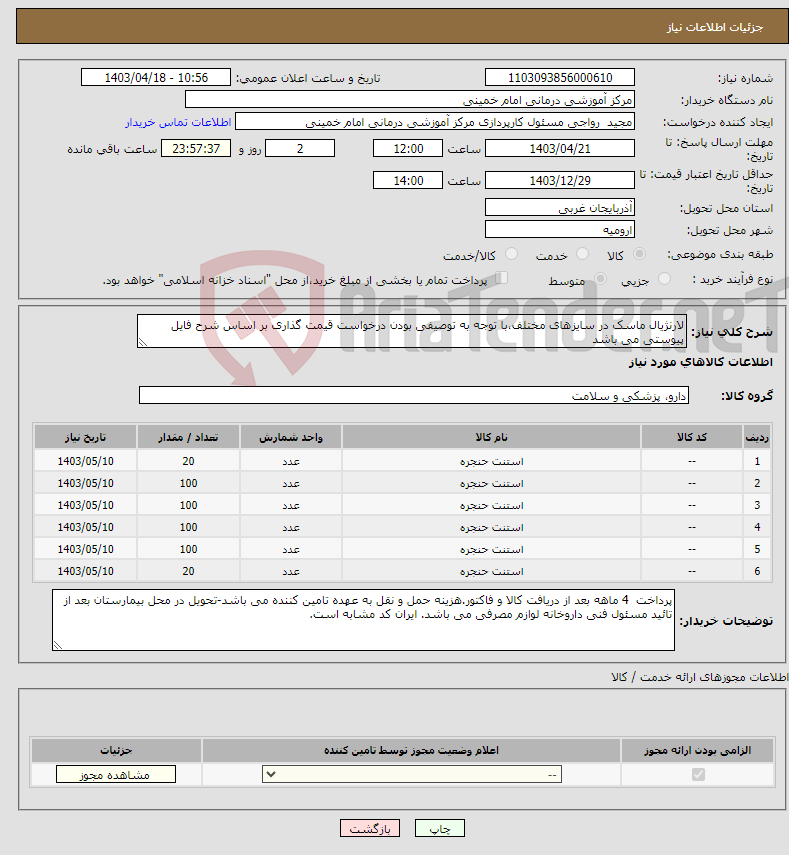This screenshot has height=855, width=789.
Task: Select the جزیی purchase type radio
Action: [664, 279]
